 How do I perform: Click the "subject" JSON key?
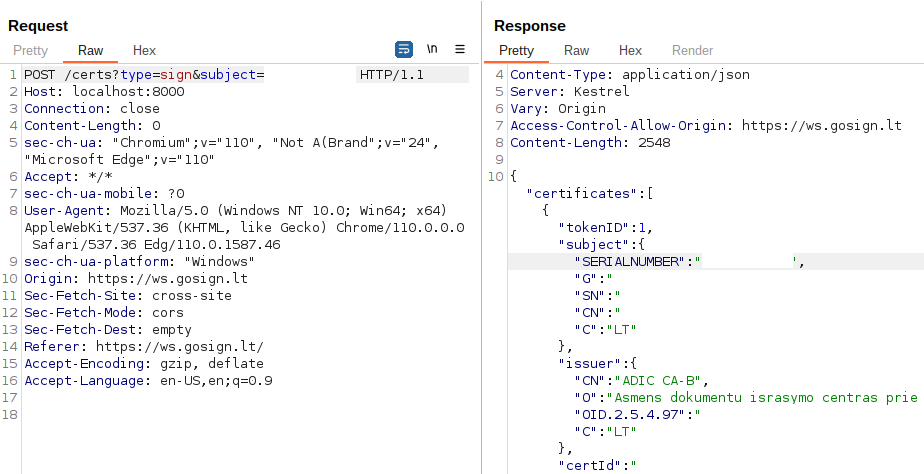(590, 245)
